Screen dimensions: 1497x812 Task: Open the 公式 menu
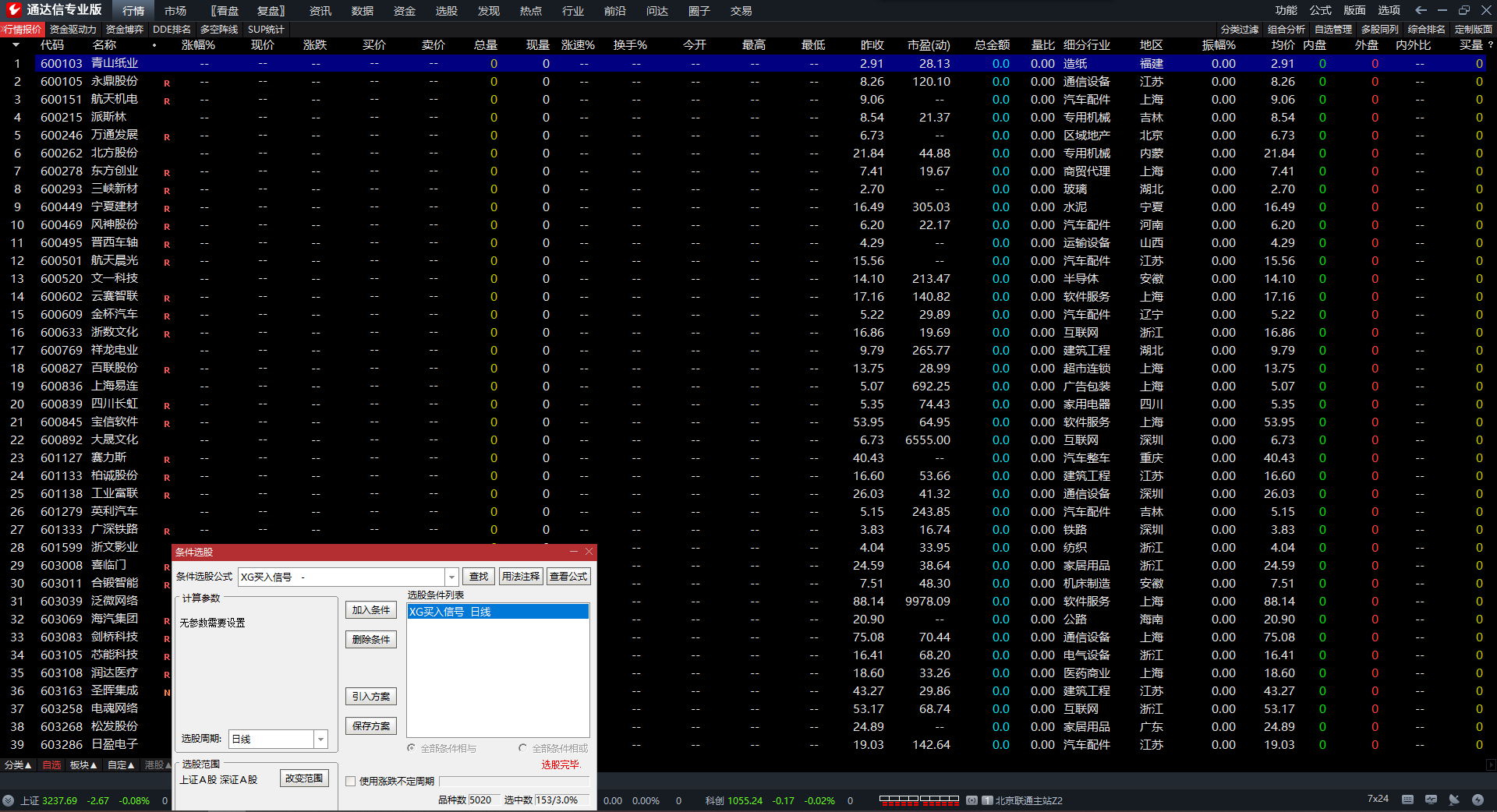(x=1321, y=10)
